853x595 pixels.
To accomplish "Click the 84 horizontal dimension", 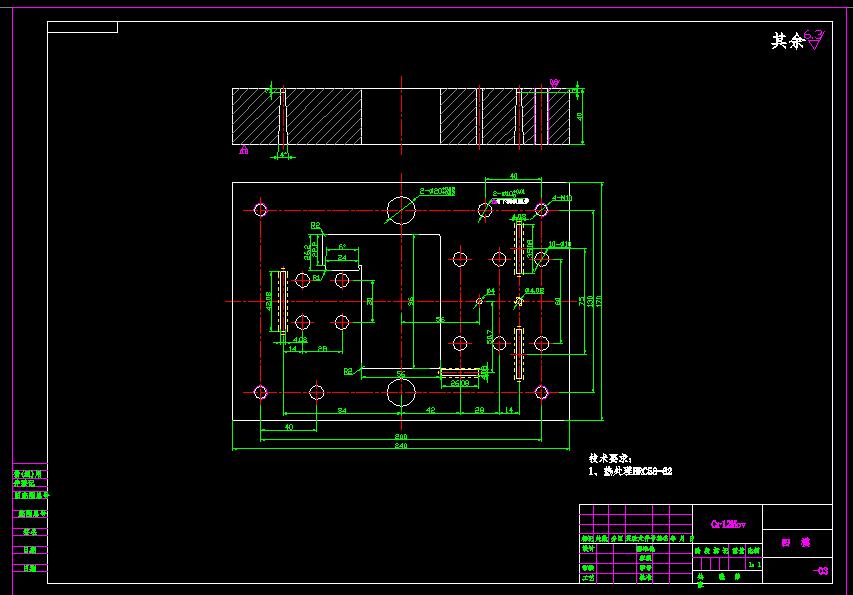I will [x=342, y=411].
